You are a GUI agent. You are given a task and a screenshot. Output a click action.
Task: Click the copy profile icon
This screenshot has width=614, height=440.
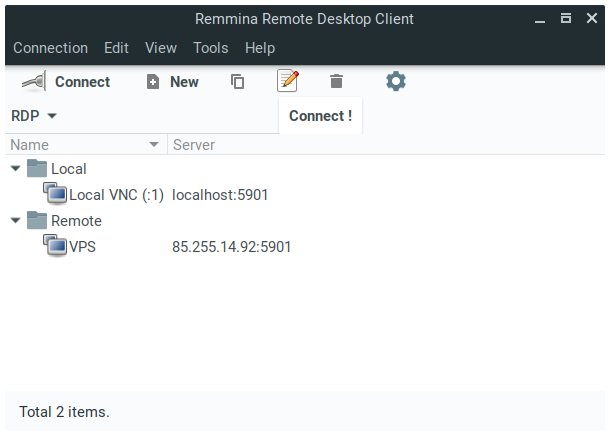click(237, 82)
